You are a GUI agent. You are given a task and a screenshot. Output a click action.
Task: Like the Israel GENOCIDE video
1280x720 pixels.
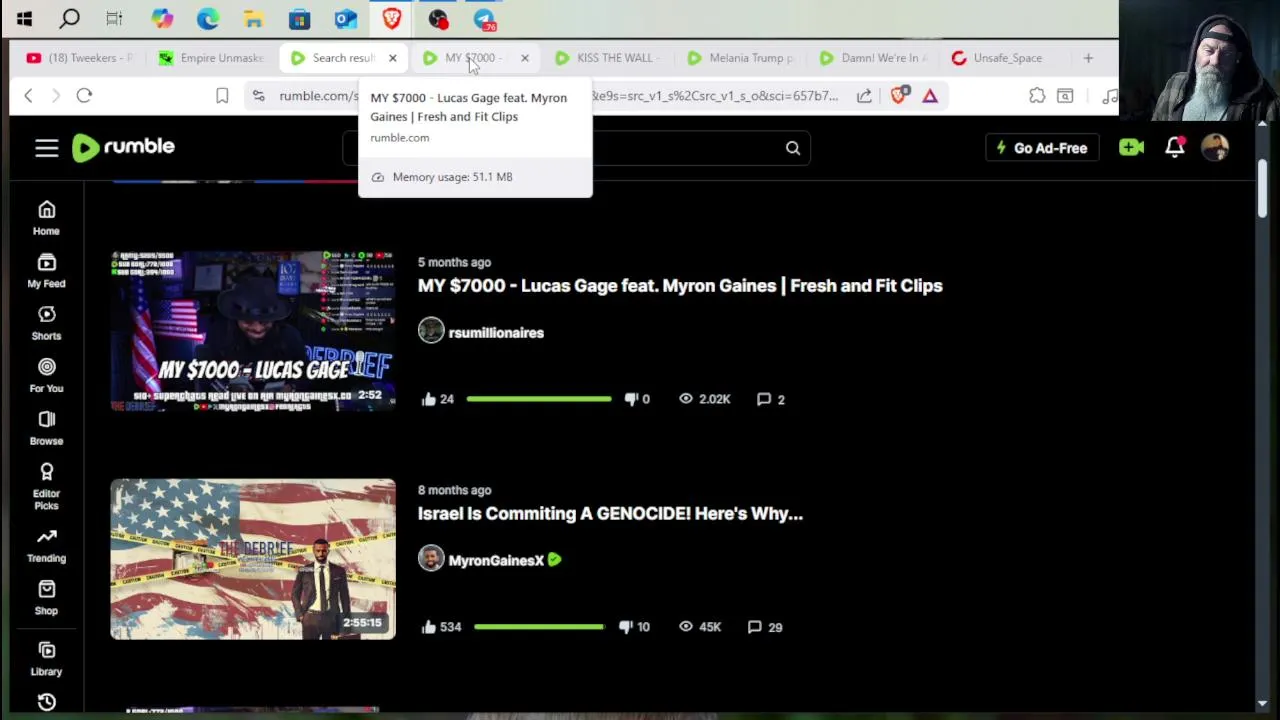click(x=441, y=627)
